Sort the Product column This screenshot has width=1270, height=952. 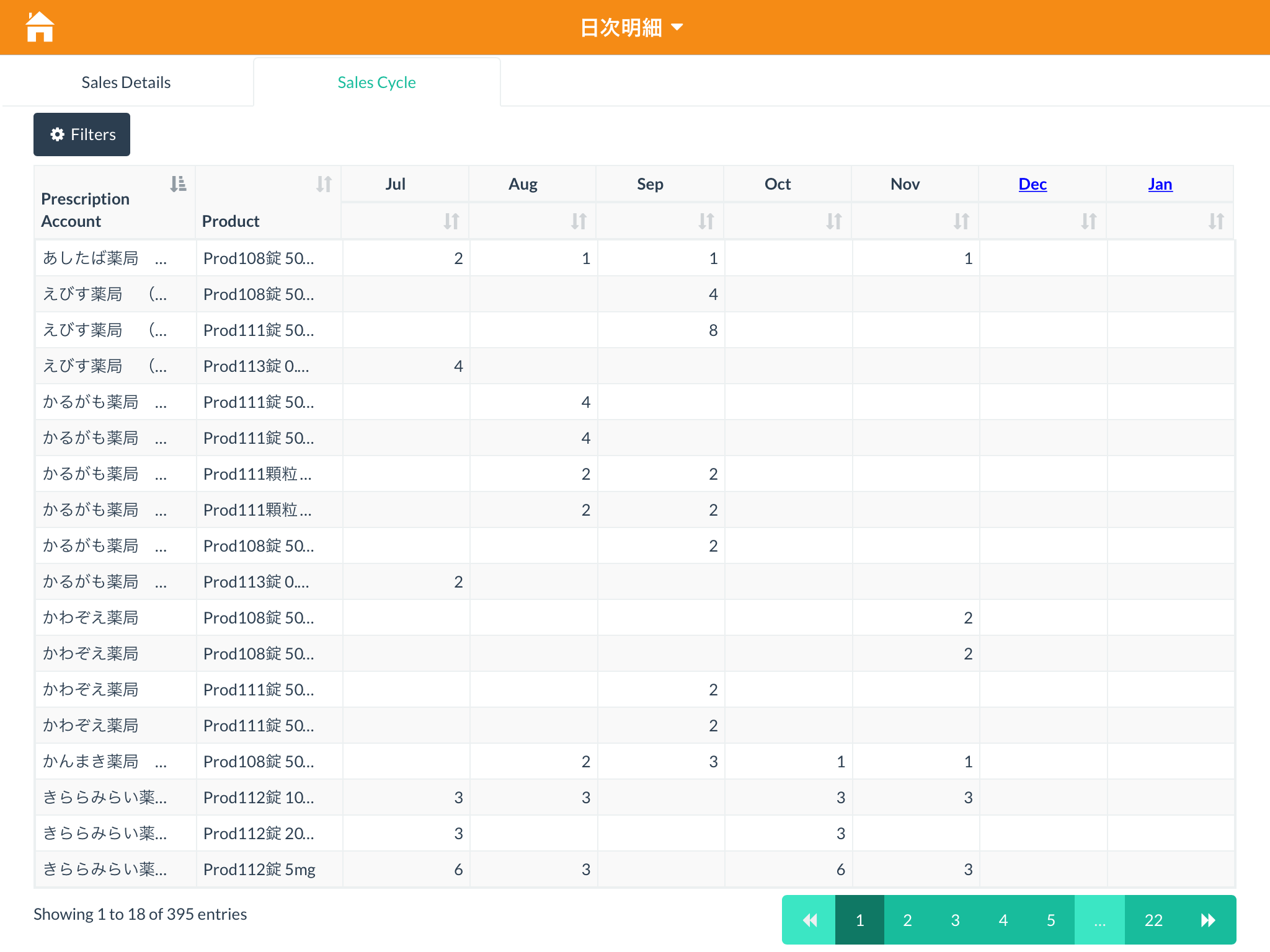click(x=324, y=184)
